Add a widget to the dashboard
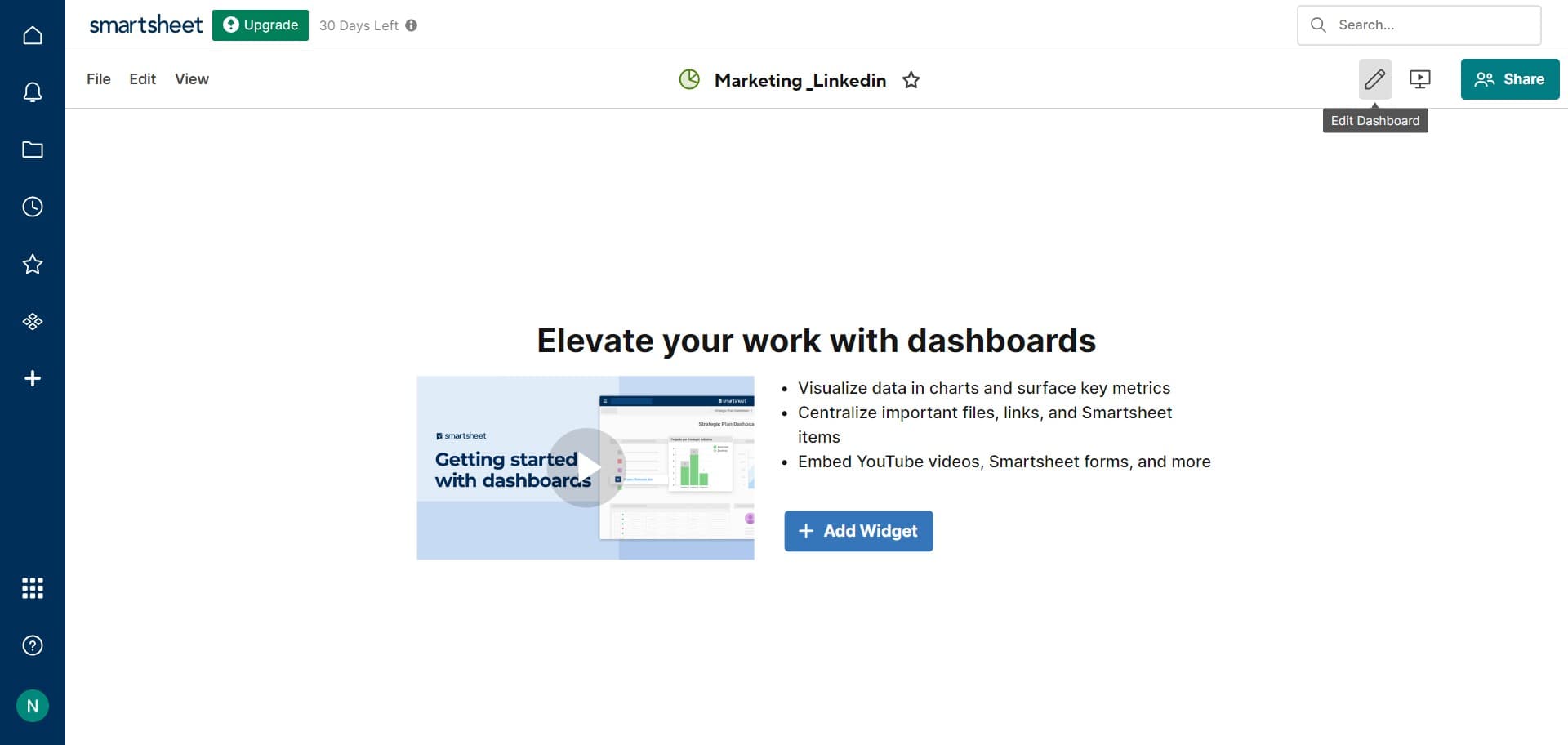1568x745 pixels. tap(858, 531)
